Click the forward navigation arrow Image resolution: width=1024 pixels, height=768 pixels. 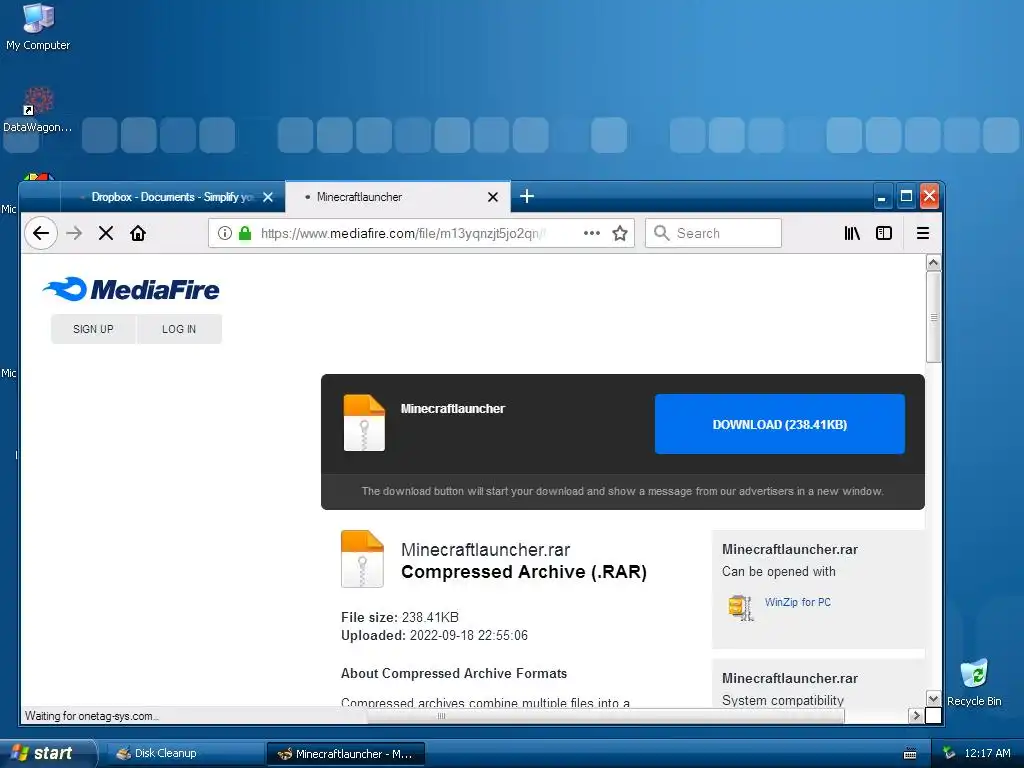(x=74, y=233)
